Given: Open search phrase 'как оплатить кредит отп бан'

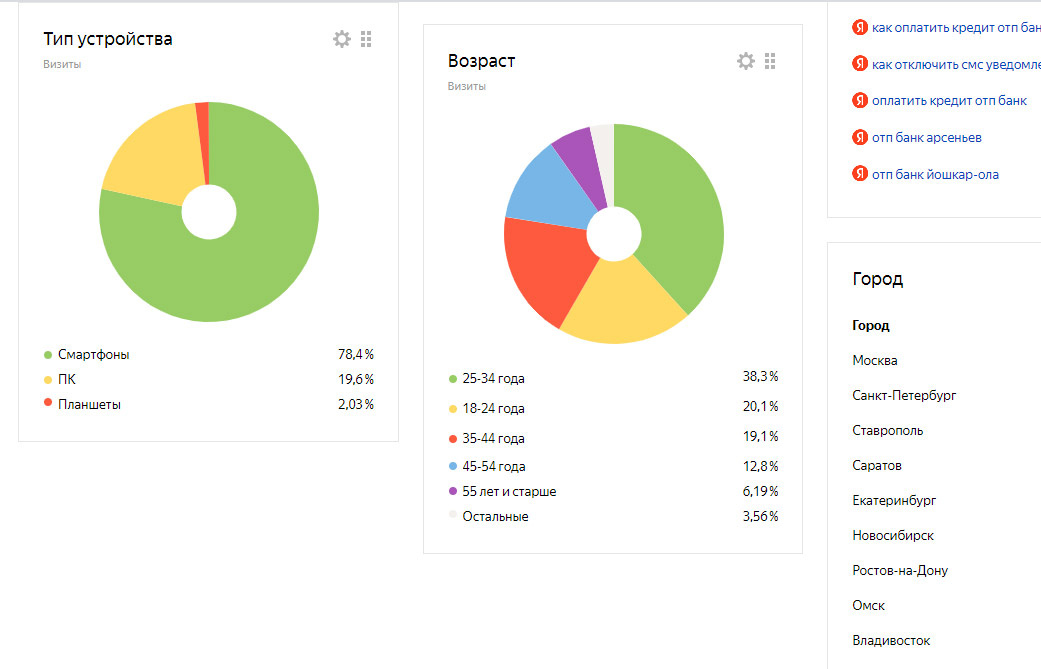Looking at the screenshot, I should point(956,28).
